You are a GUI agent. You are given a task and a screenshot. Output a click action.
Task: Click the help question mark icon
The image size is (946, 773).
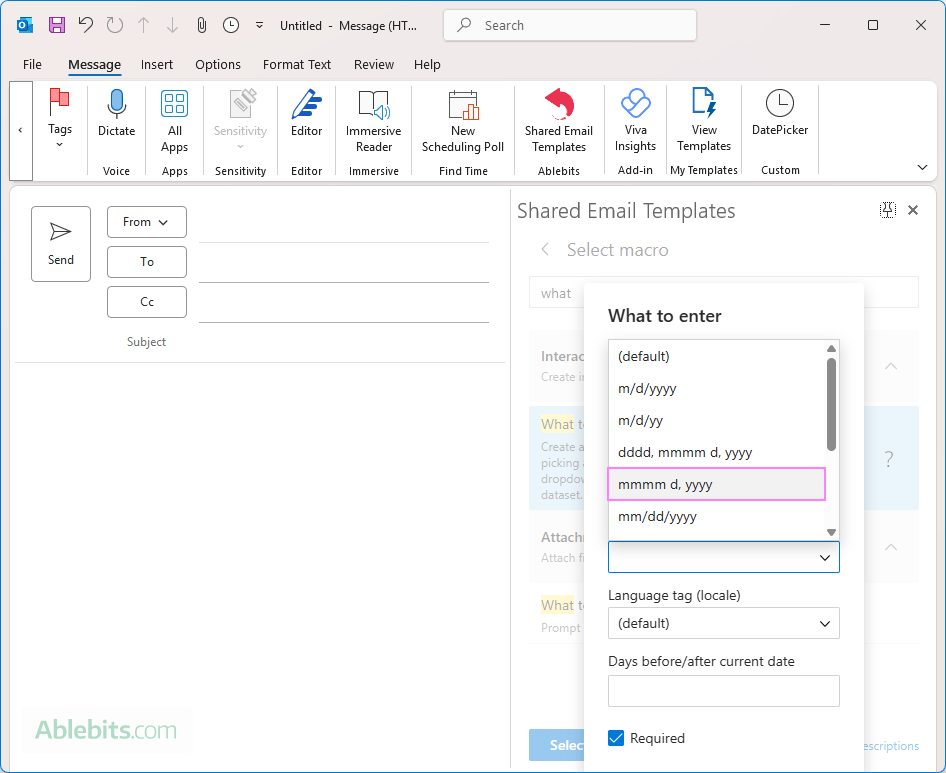click(889, 459)
